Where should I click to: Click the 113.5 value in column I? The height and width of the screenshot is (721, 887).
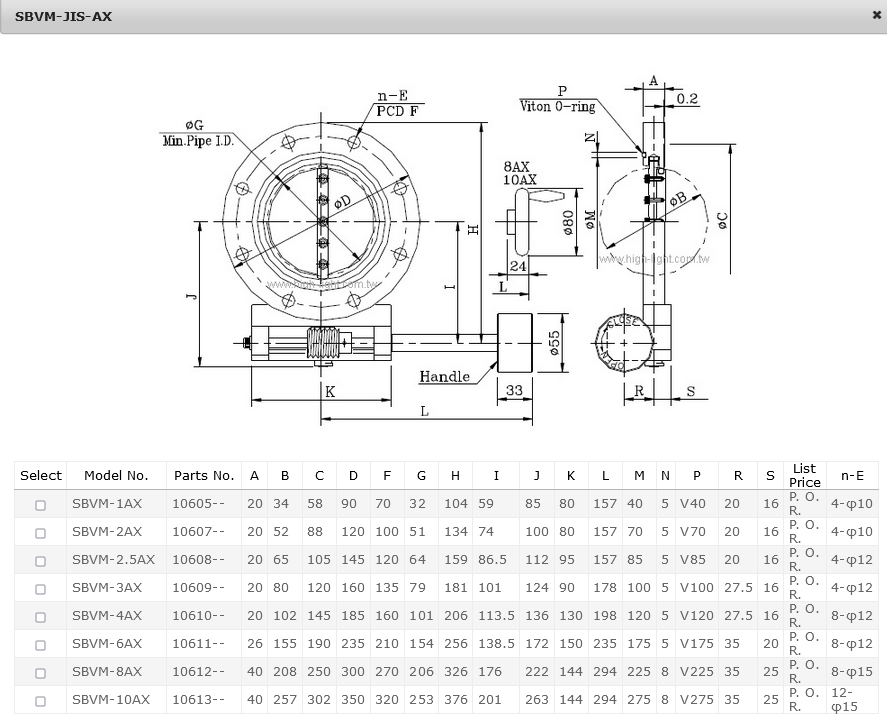pyautogui.click(x=496, y=615)
